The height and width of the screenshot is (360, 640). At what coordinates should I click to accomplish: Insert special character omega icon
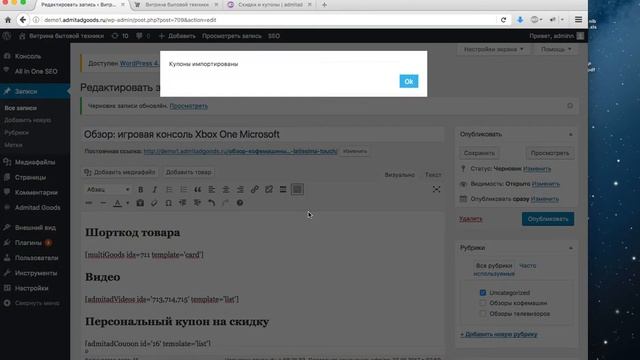point(168,203)
